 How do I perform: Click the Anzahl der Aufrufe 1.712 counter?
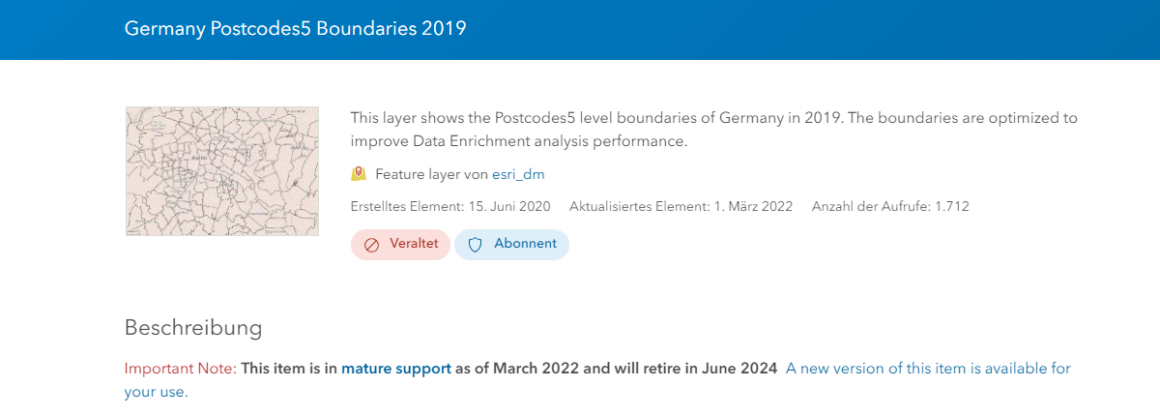click(x=890, y=207)
